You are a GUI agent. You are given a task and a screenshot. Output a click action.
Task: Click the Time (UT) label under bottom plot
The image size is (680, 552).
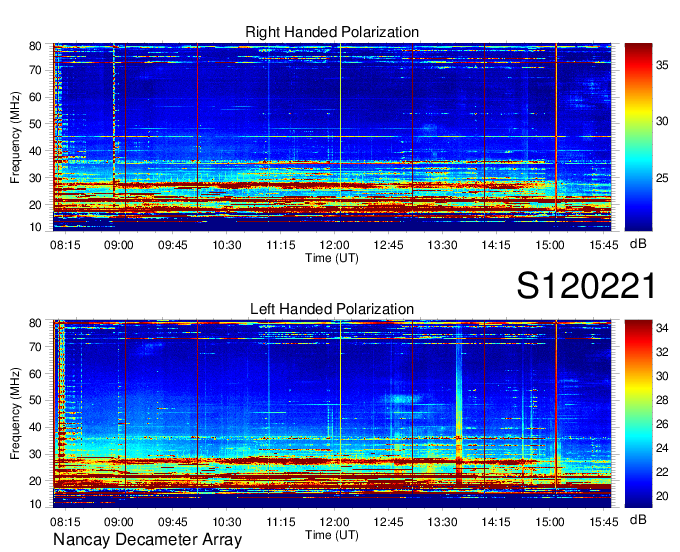332,535
